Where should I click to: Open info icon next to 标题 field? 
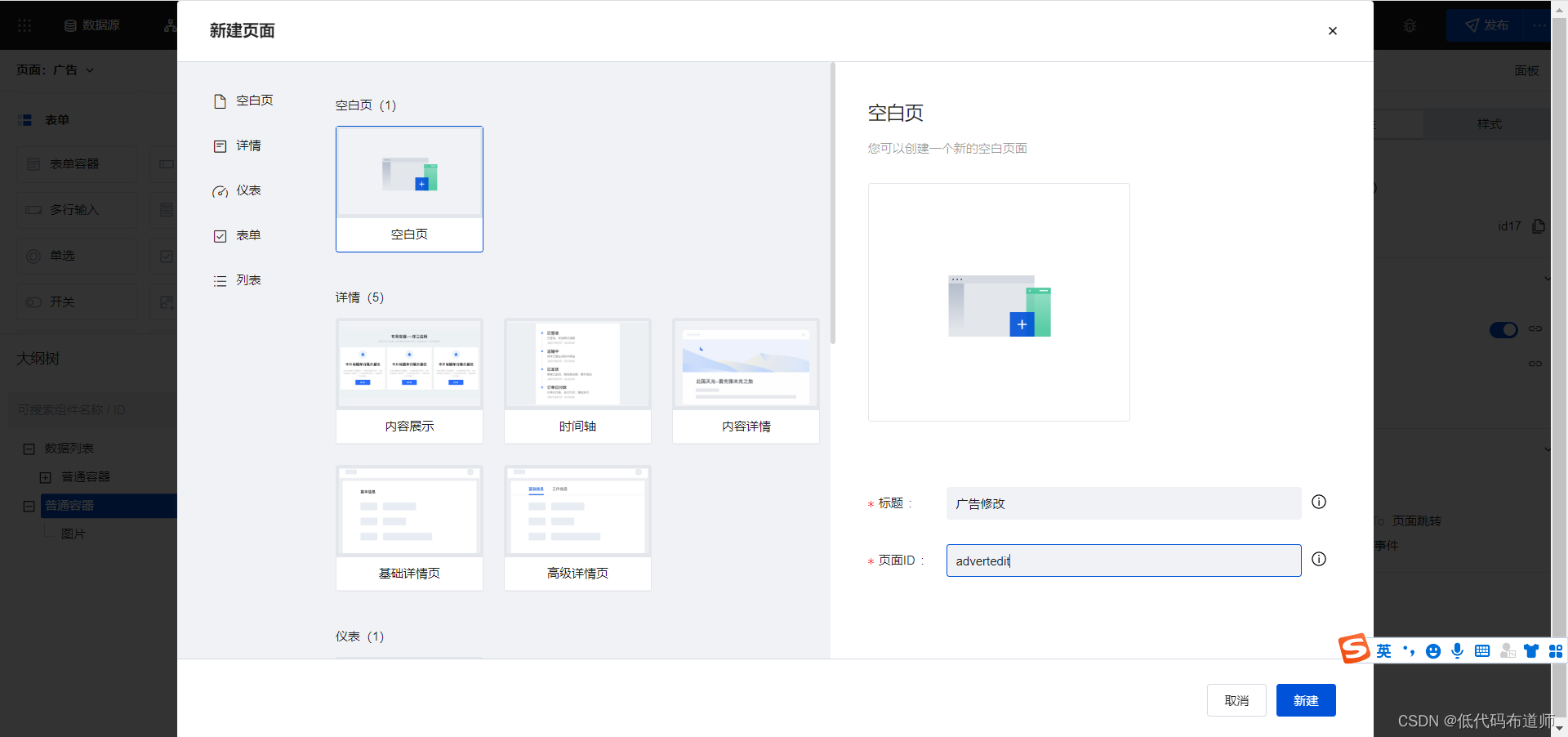[1319, 502]
